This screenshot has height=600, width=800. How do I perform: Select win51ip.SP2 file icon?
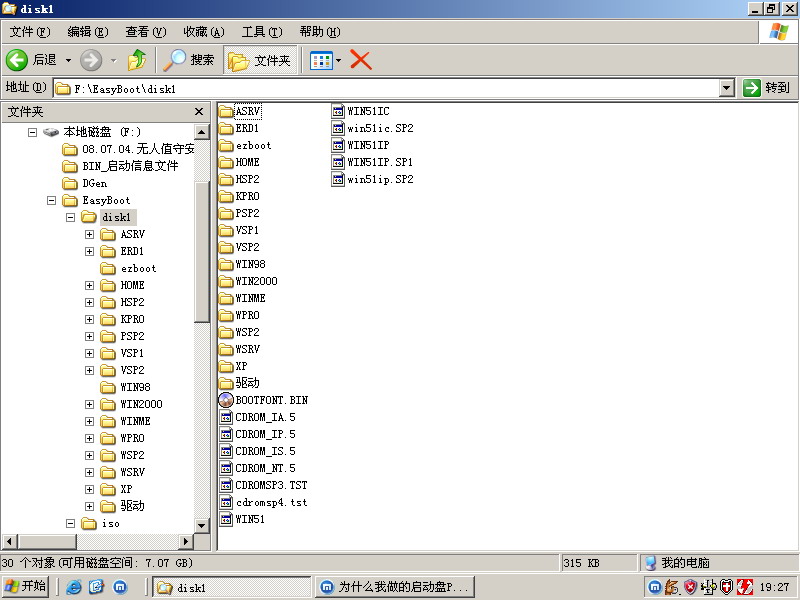point(338,179)
